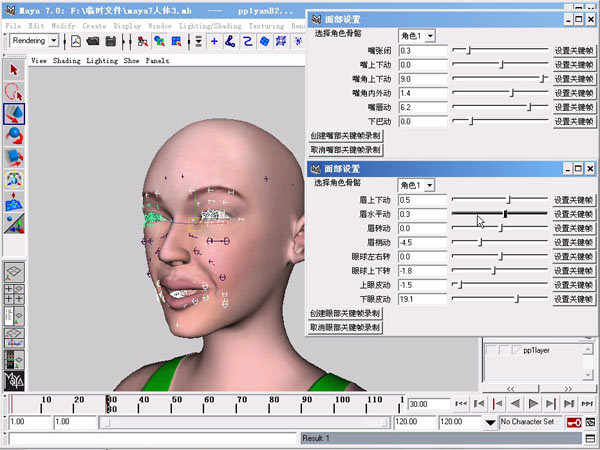Open the Rendering menu set dropdown
Screen dimensions: 600x450
[54, 41]
